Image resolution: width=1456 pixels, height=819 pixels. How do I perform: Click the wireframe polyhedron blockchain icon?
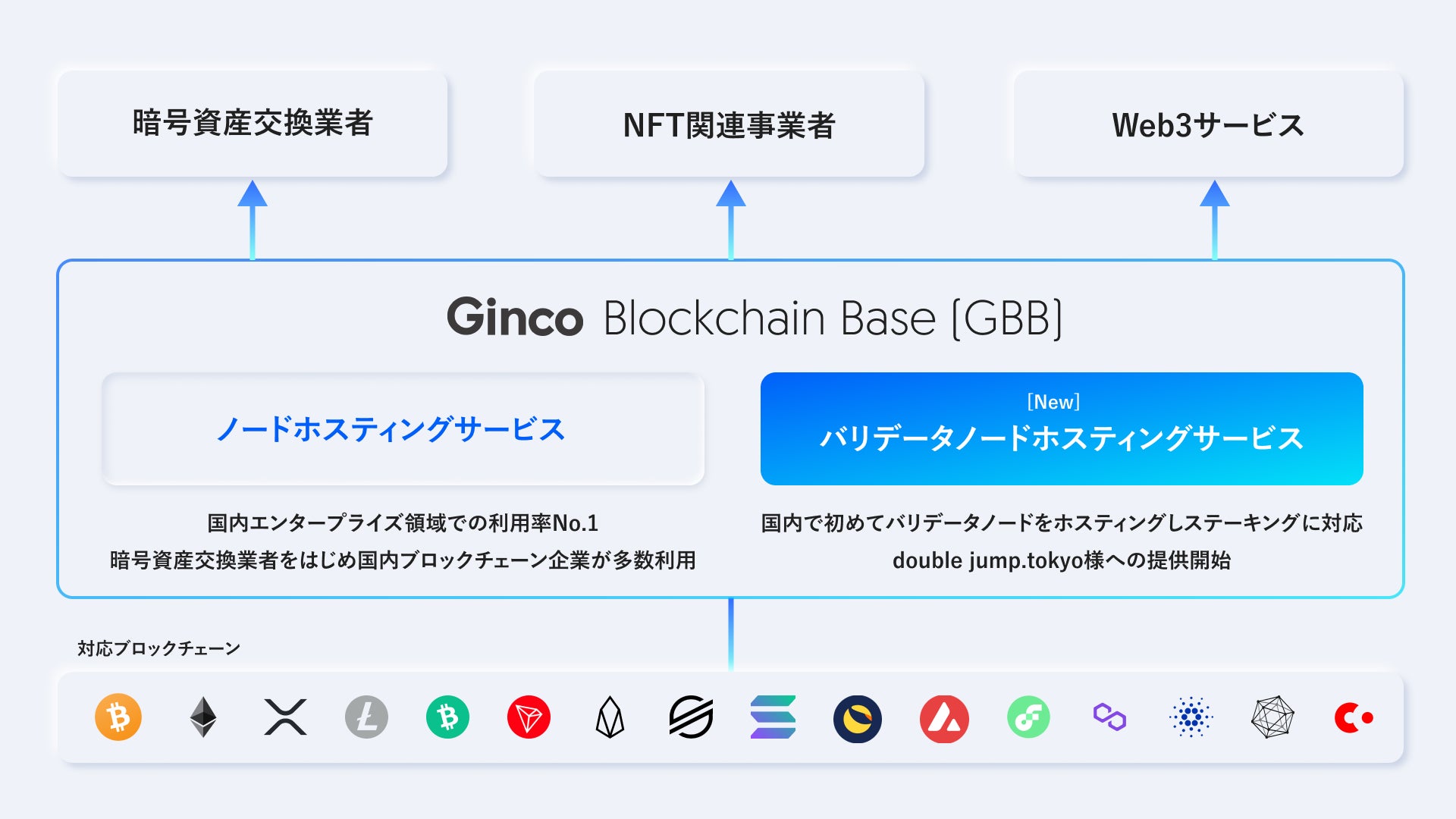(1272, 717)
